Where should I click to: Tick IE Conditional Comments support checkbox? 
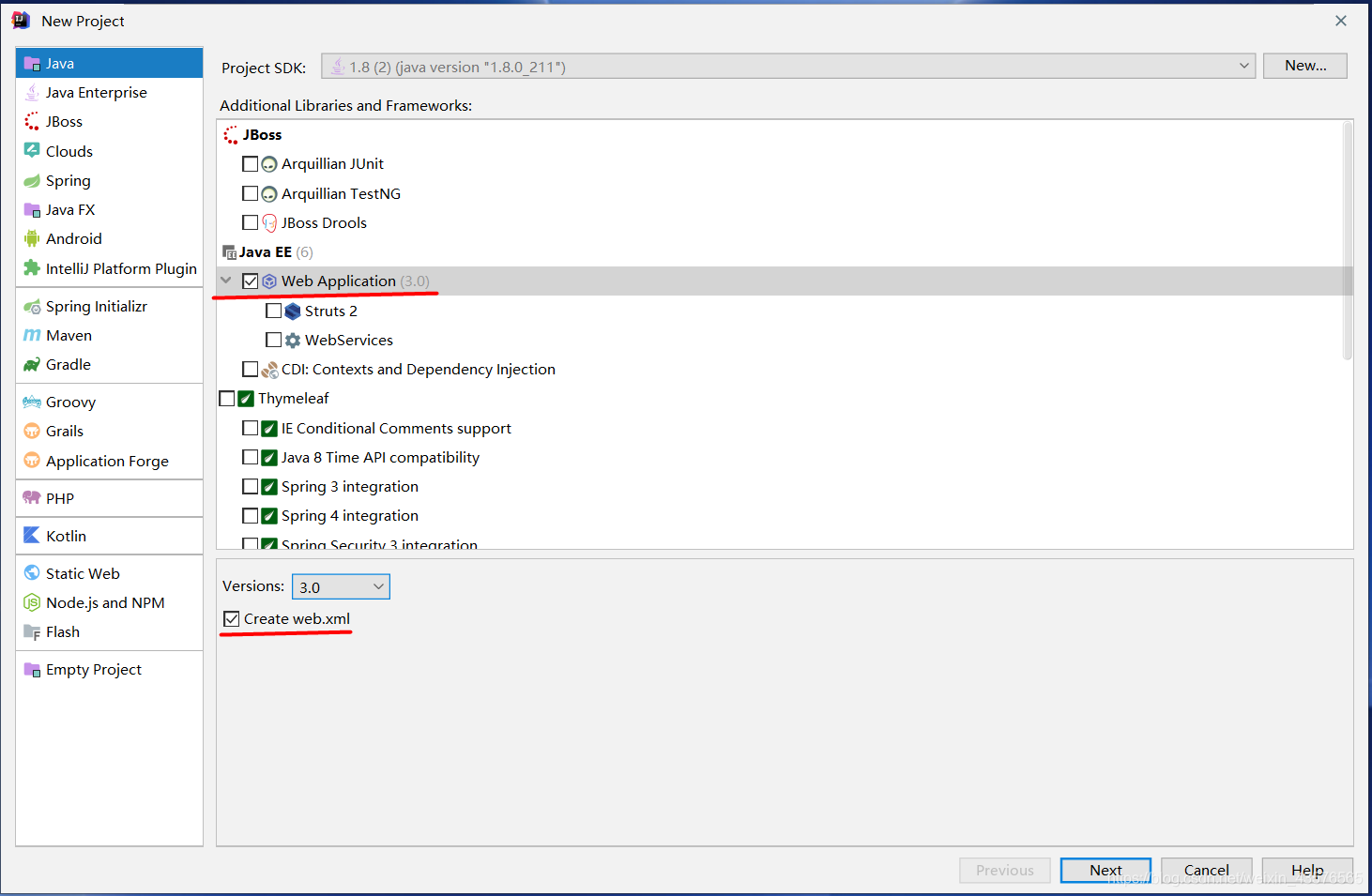250,428
